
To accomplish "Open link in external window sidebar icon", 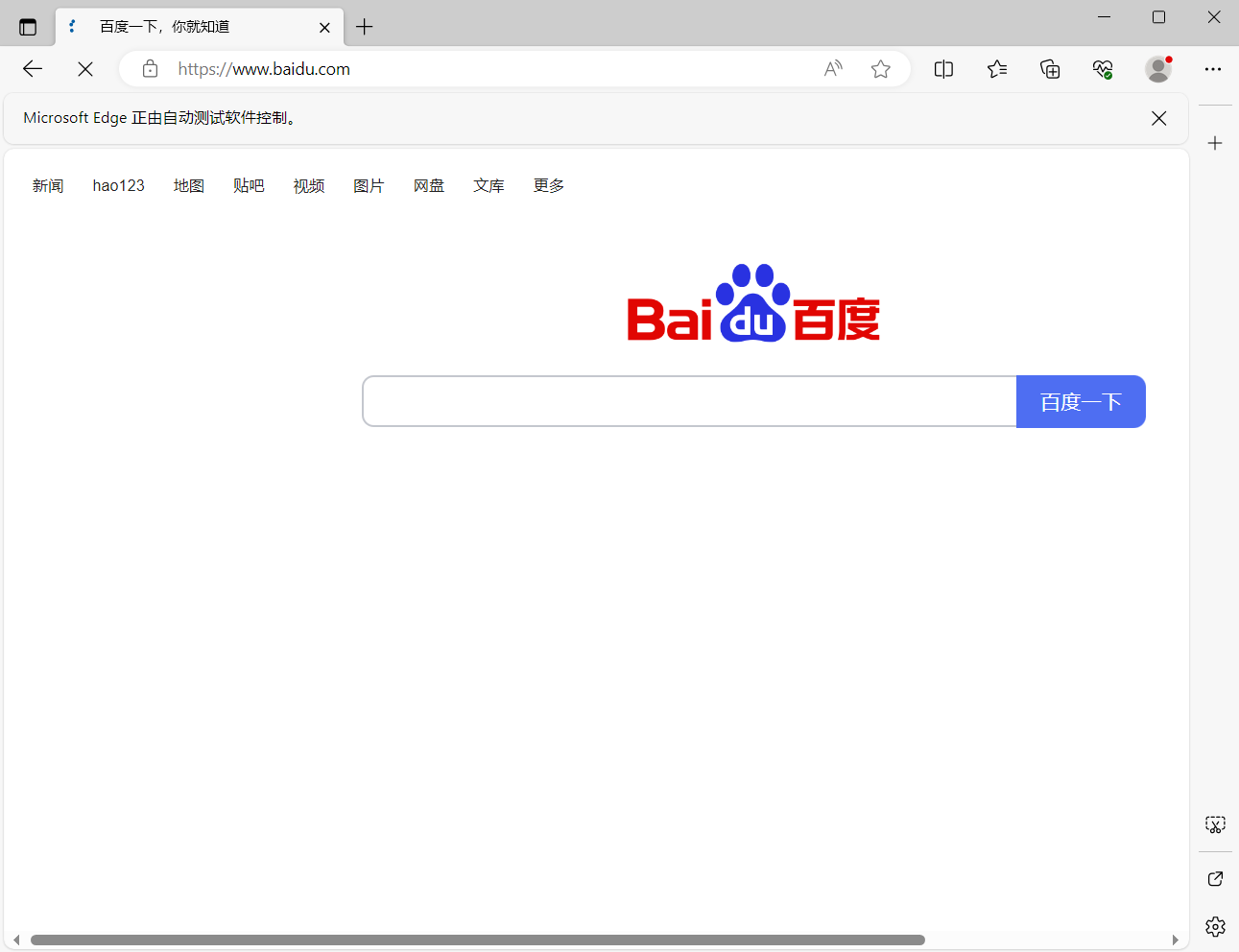I will [x=1215, y=879].
